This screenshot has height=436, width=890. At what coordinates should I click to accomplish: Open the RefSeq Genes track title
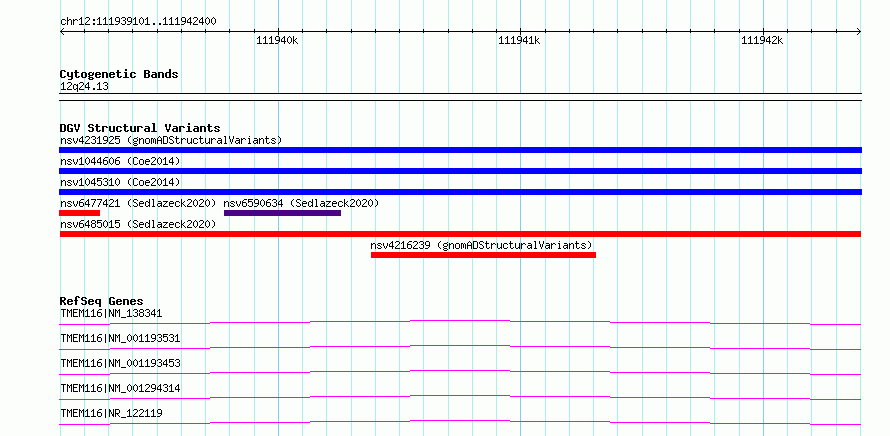pyautogui.click(x=101, y=301)
